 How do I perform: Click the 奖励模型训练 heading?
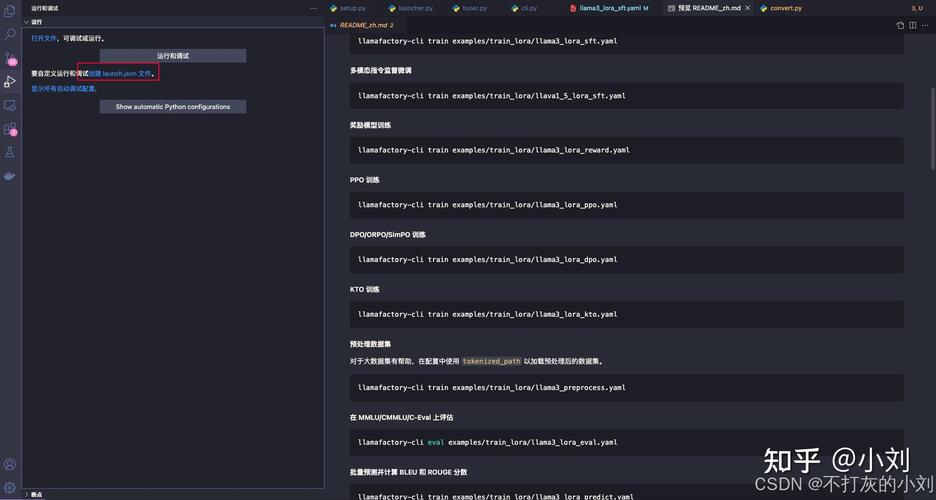370,125
